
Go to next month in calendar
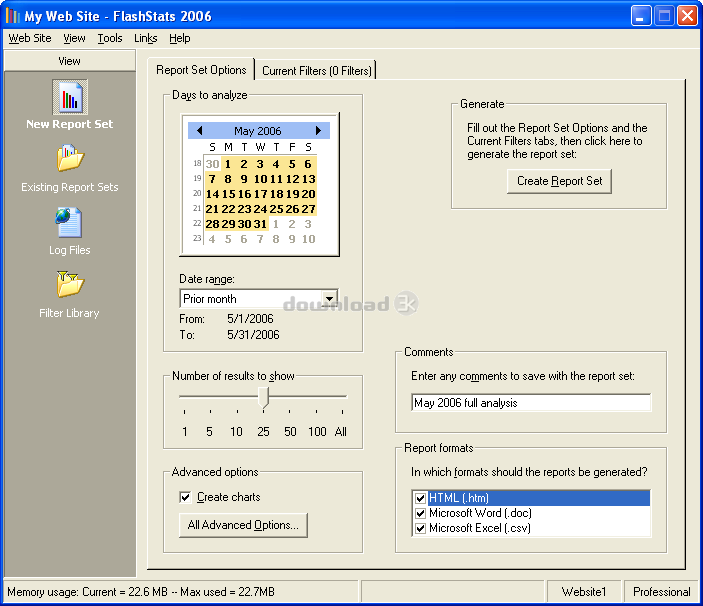click(318, 131)
